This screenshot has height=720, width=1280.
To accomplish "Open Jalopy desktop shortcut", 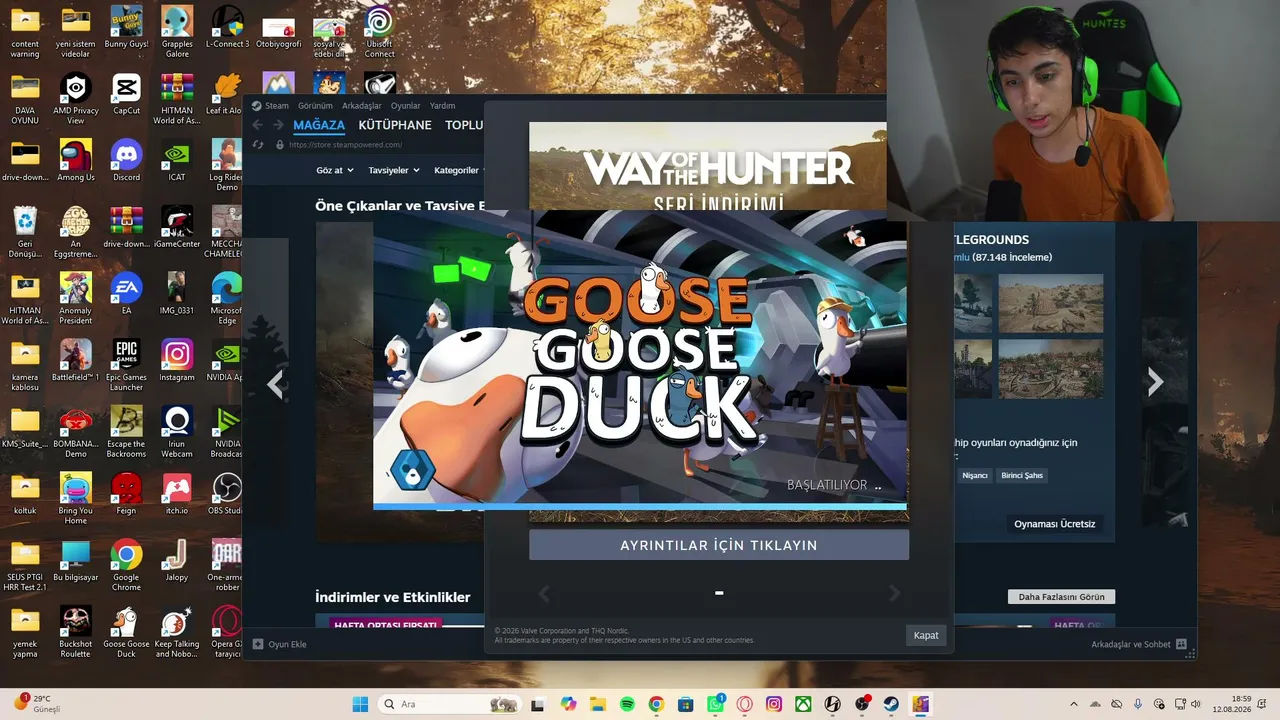I will click(177, 560).
